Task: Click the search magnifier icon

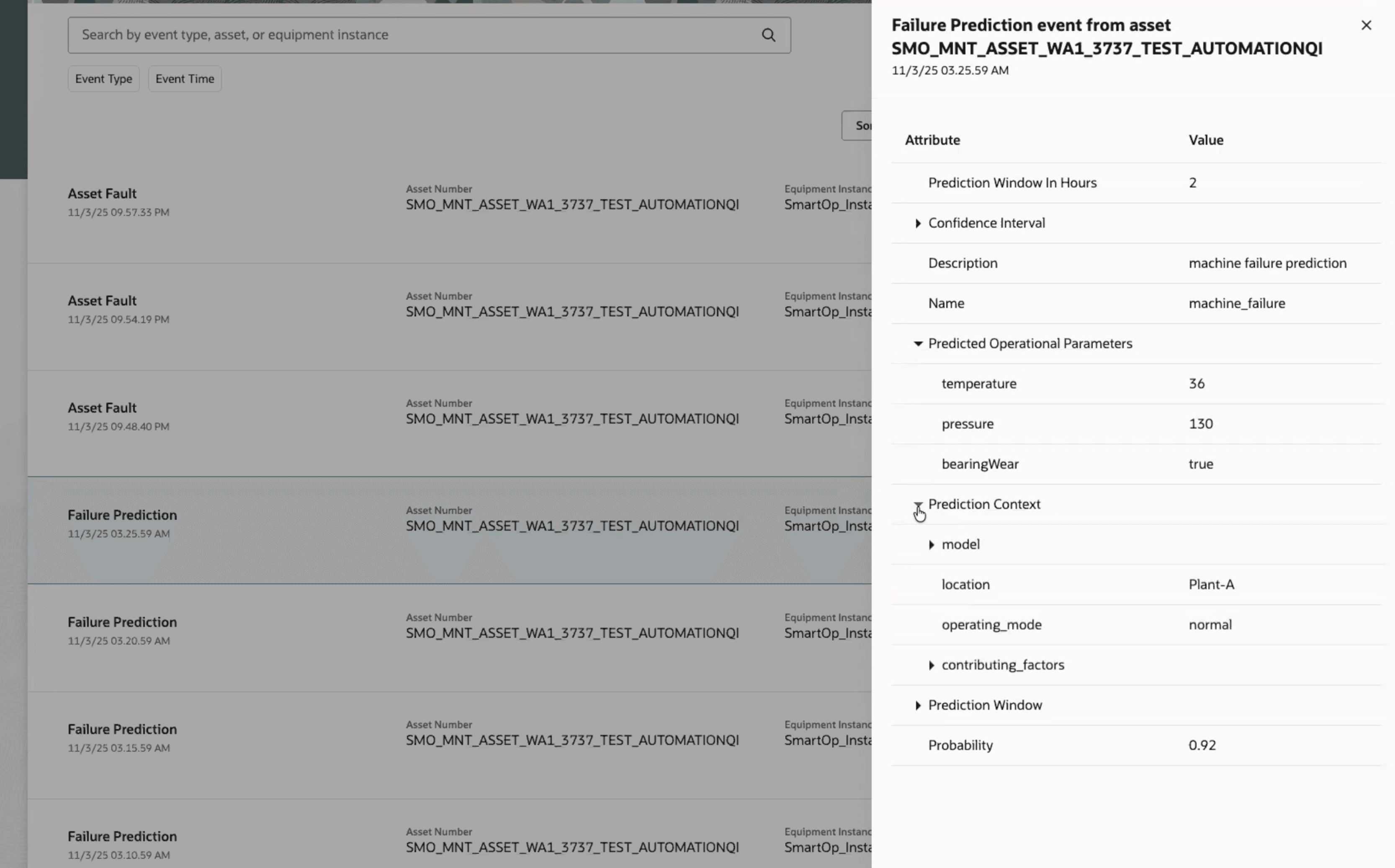Action: (x=768, y=35)
